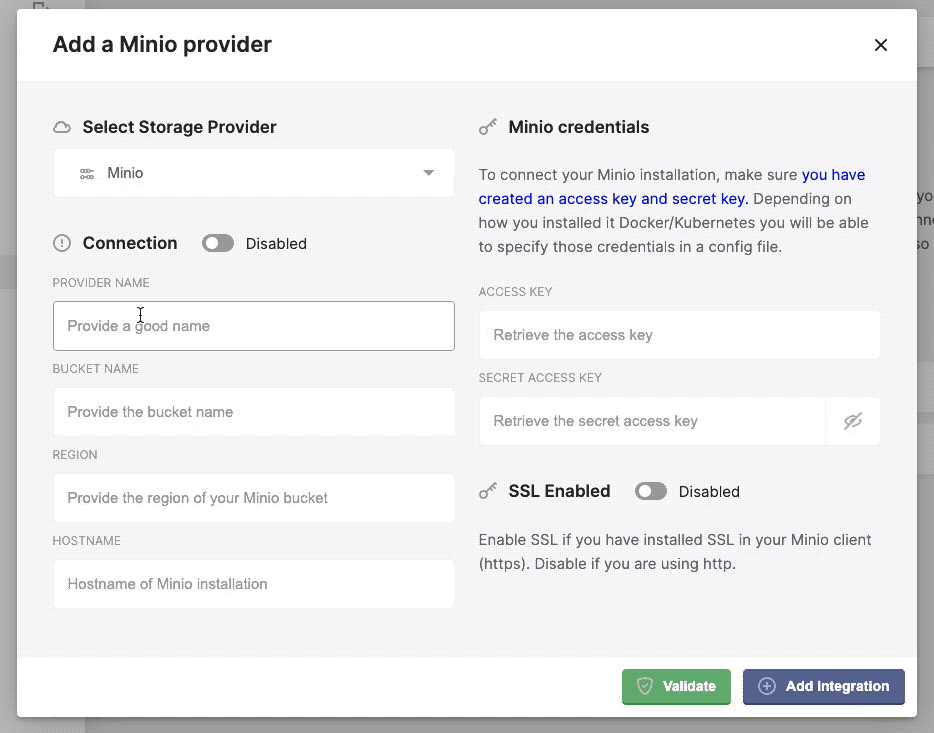Expand the Minio selector using its chevron arrow
Image resolution: width=934 pixels, height=733 pixels.
pos(430,172)
